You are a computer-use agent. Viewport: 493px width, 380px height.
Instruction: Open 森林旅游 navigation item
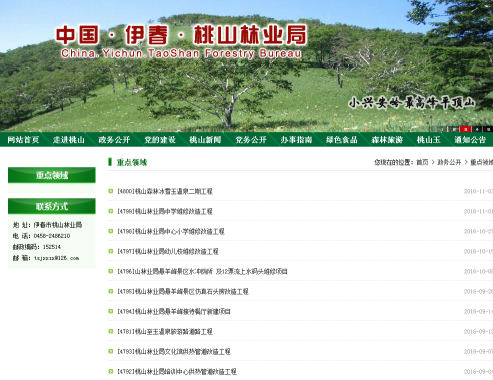pyautogui.click(x=387, y=140)
